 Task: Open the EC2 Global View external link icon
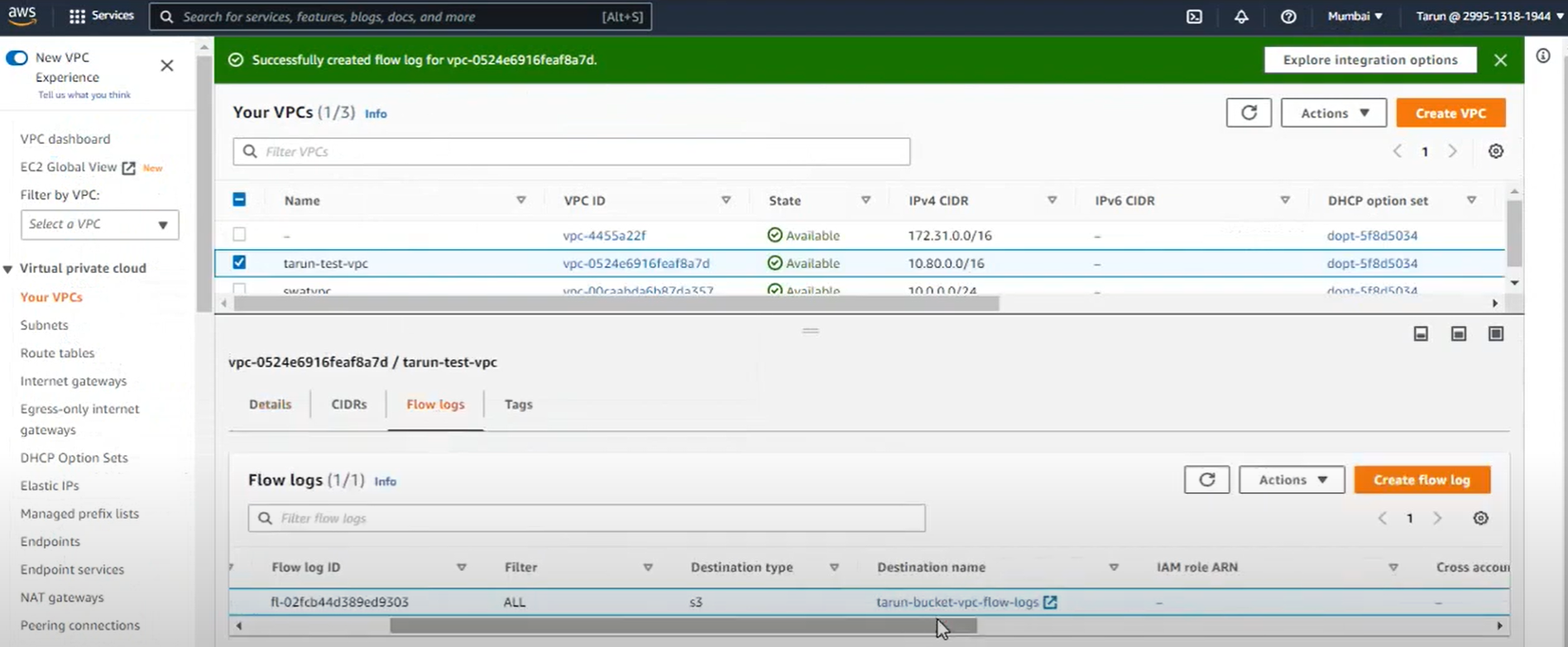(x=128, y=168)
